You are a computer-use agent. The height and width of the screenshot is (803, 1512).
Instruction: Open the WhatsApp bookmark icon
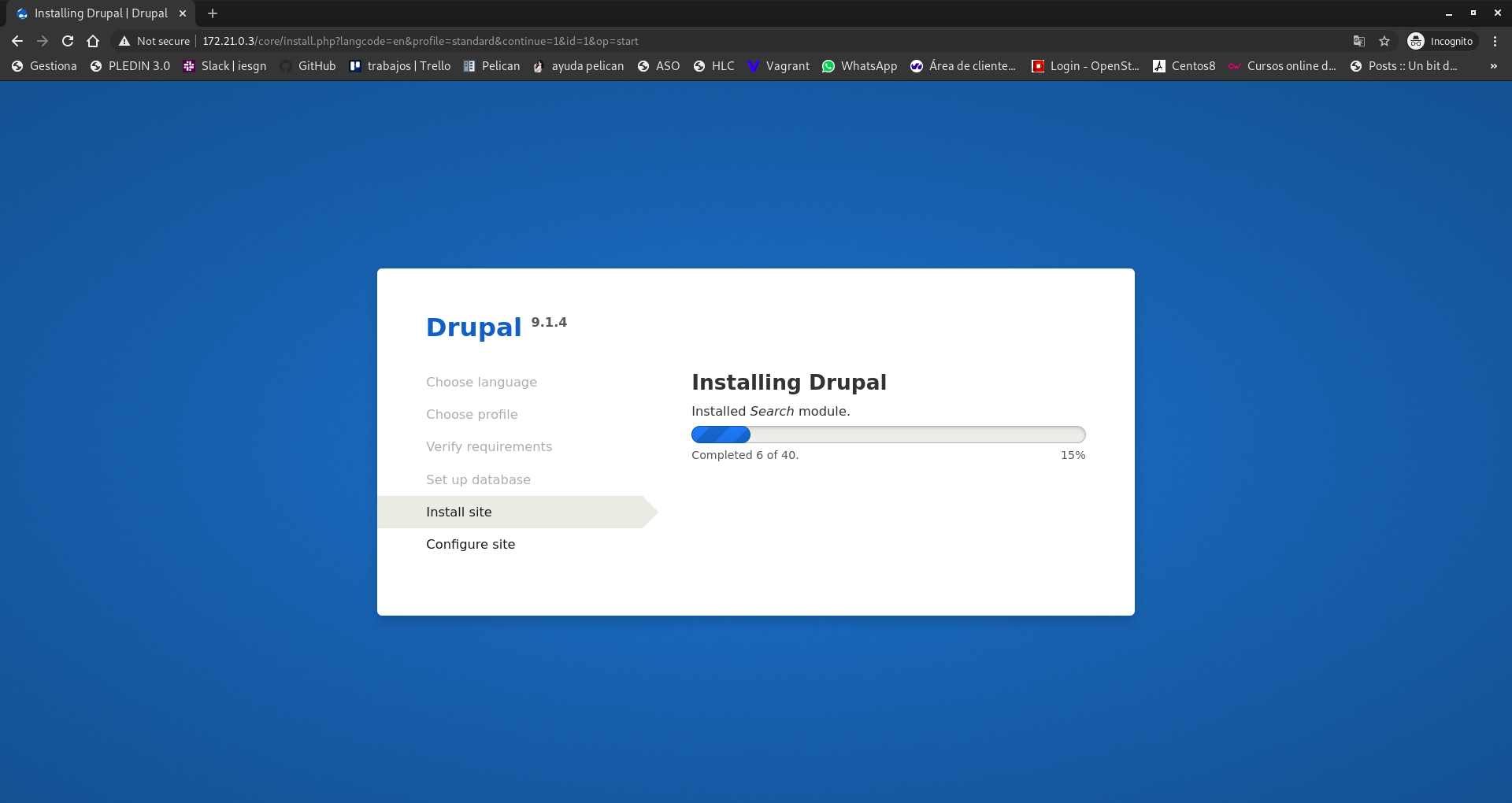click(828, 66)
